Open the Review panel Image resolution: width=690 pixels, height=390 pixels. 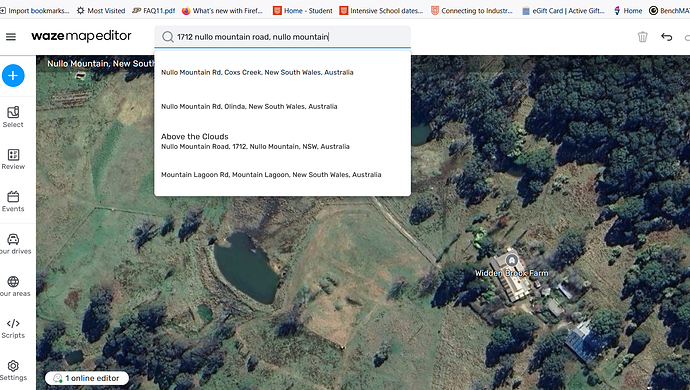(13, 159)
